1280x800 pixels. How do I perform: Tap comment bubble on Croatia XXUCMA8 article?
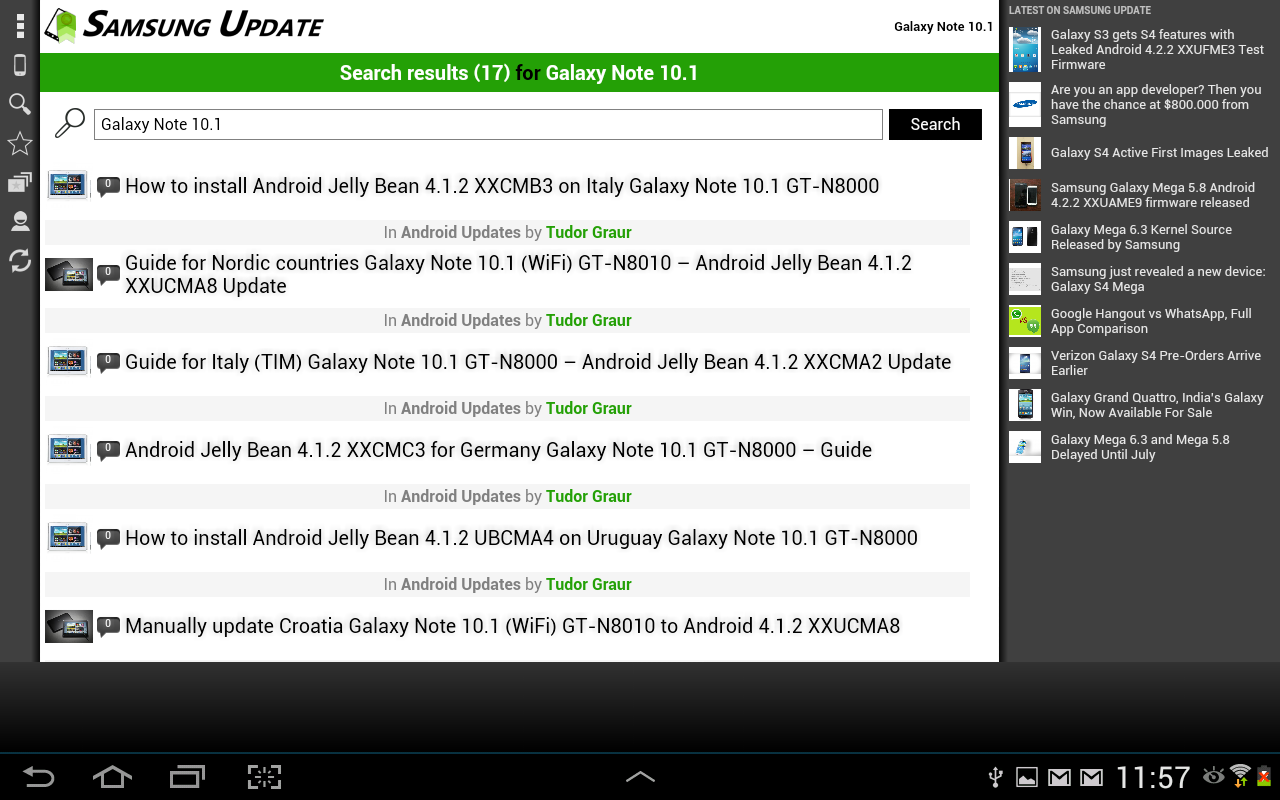click(x=108, y=626)
